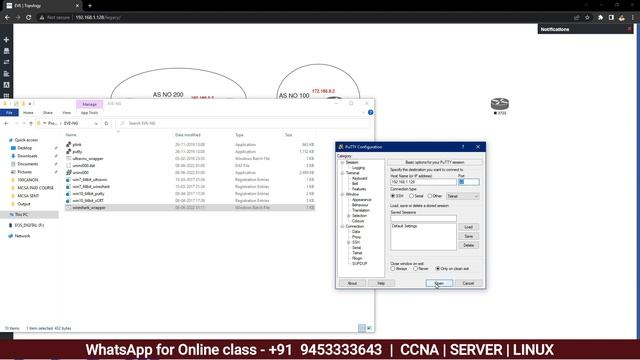
Task: Click the Load button in PuTTY
Action: click(x=469, y=227)
